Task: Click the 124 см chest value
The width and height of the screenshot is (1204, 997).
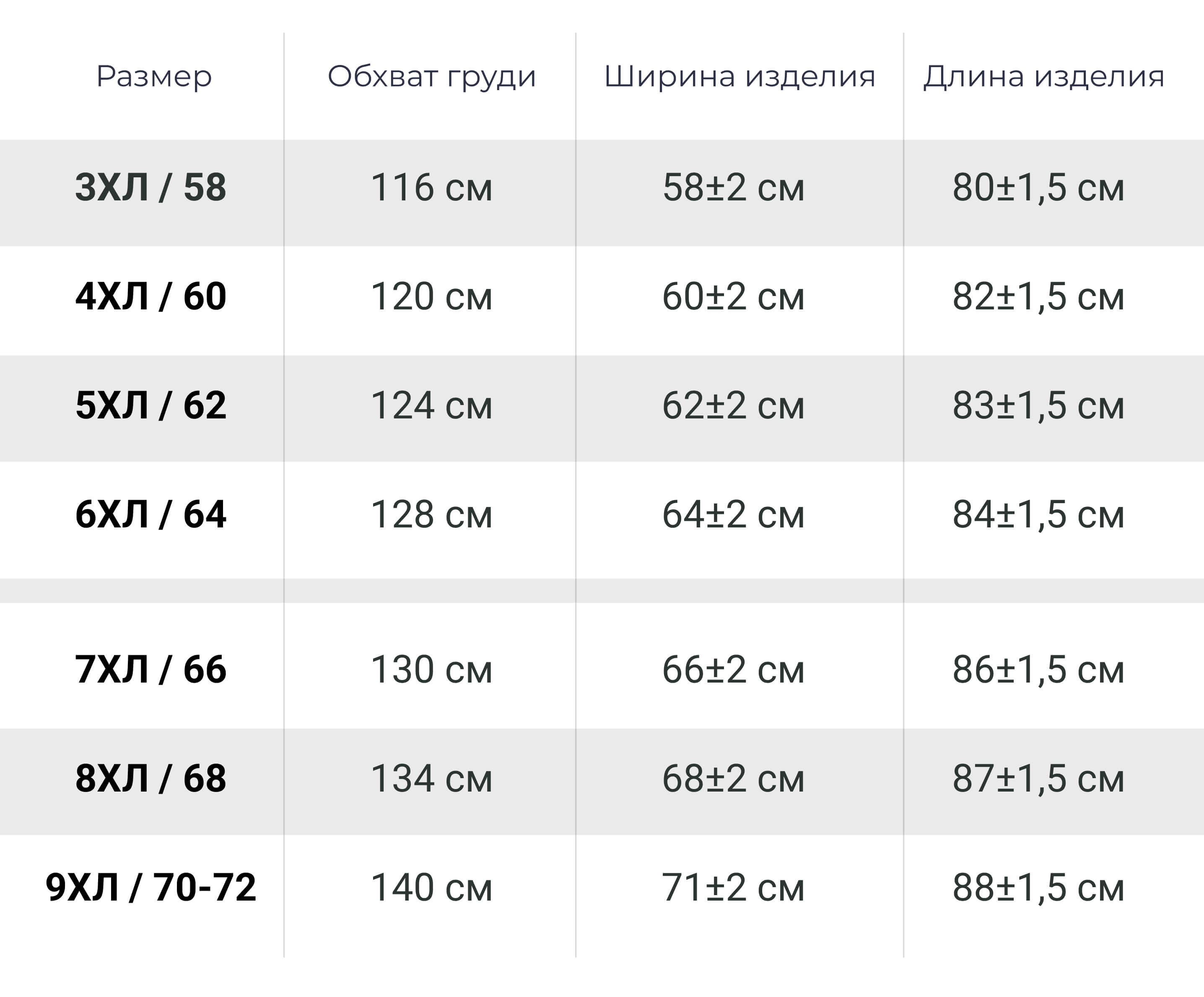Action: [432, 405]
